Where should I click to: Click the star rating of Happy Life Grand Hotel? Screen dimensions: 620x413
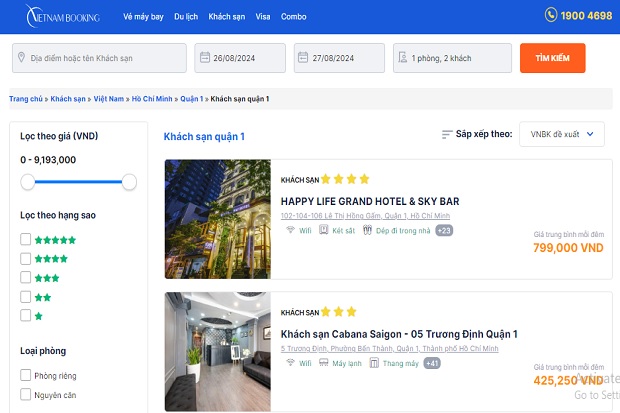[345, 179]
